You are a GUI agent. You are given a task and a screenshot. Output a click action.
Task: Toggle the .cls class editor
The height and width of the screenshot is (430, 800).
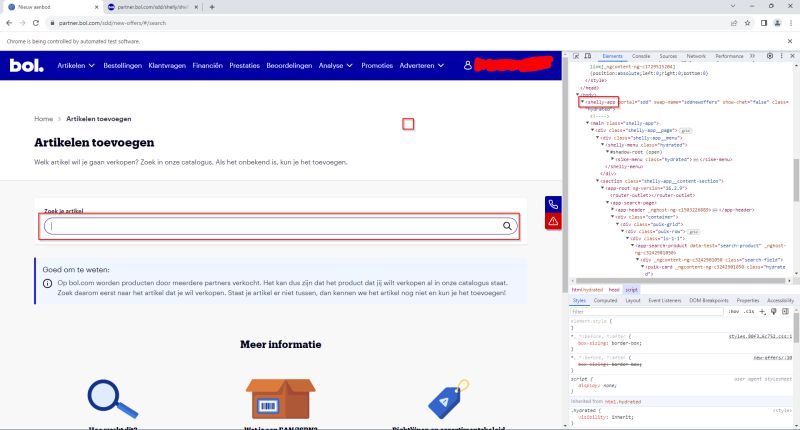(x=749, y=311)
